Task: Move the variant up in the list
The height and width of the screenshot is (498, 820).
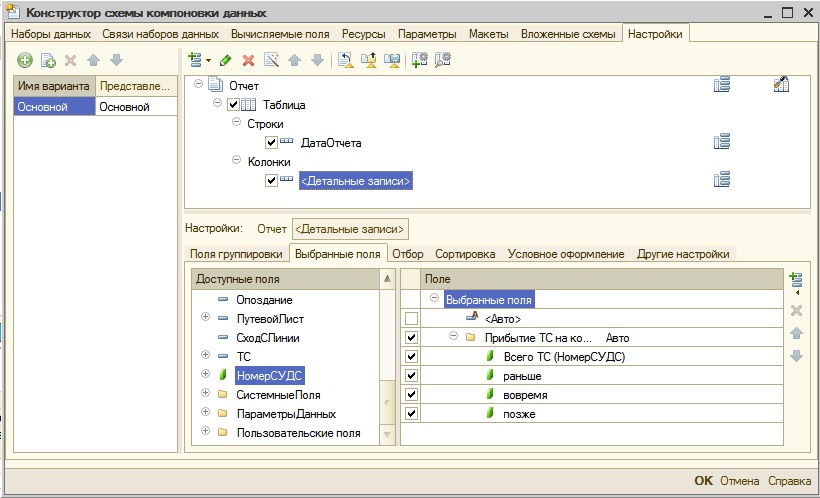Action: coord(94,60)
